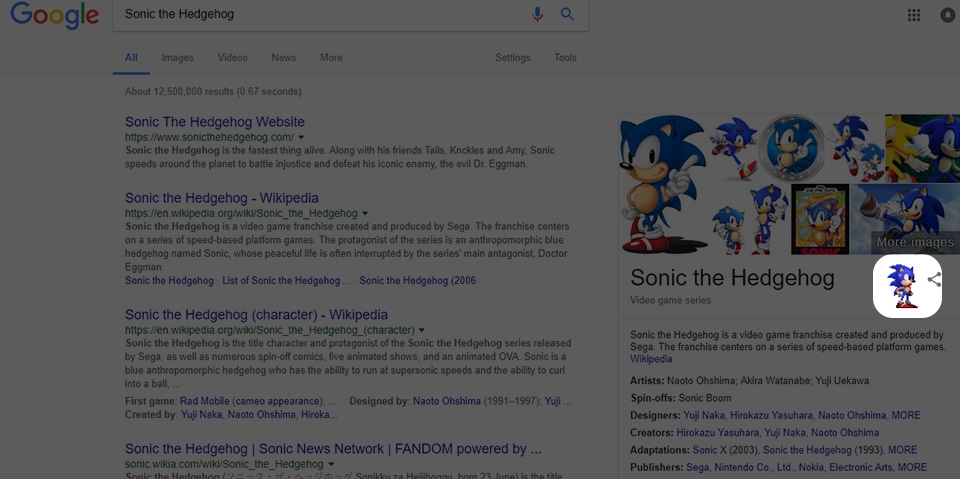Click More images on the image strip
This screenshot has height=479, width=960.
914,242
